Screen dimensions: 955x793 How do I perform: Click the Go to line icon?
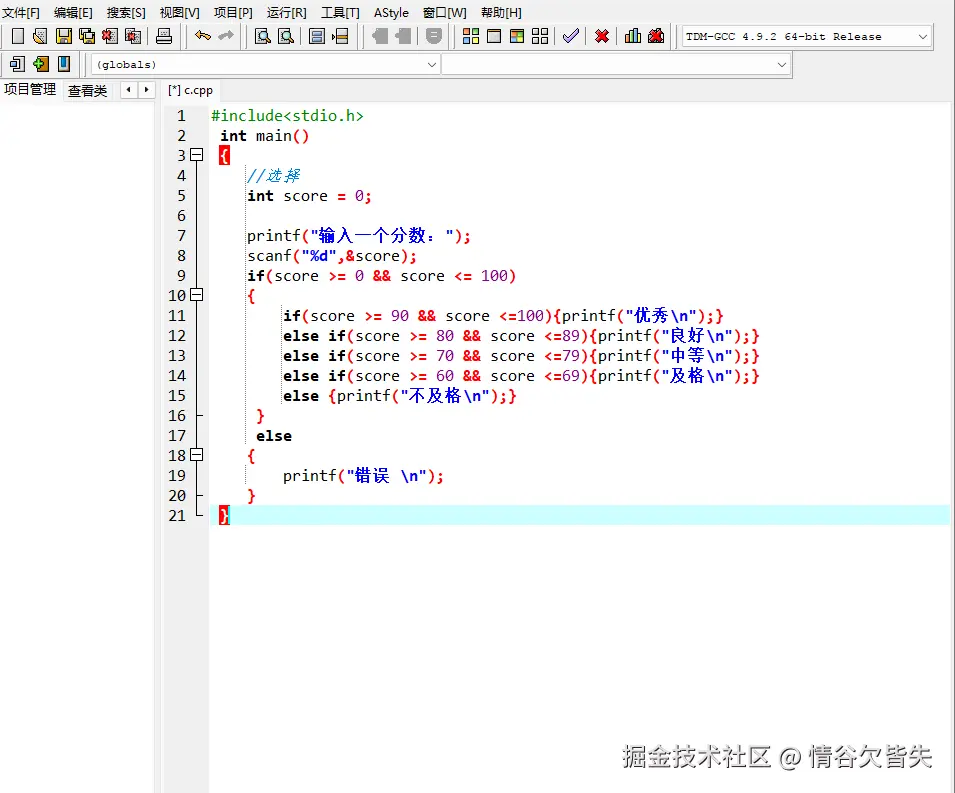tap(340, 37)
